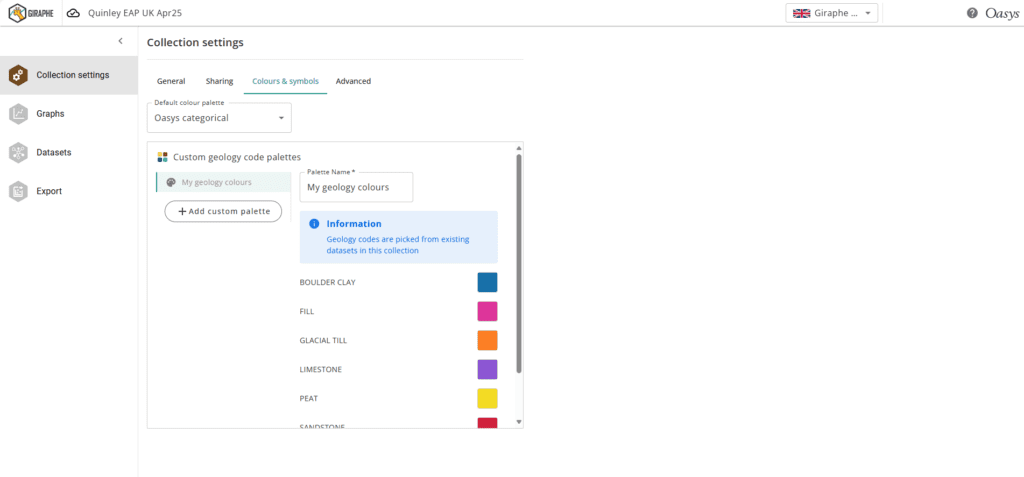Click the BOULDER CLAY blue colour swatch
This screenshot has height=477, width=1024.
point(487,282)
